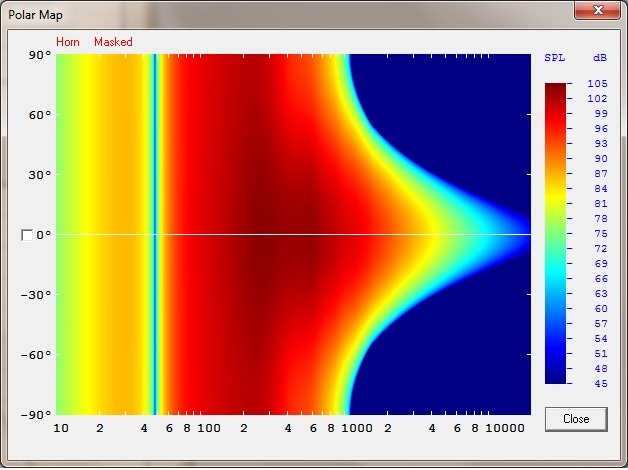Click the 30° label on vertical axis
This screenshot has height=470, width=628.
point(40,175)
